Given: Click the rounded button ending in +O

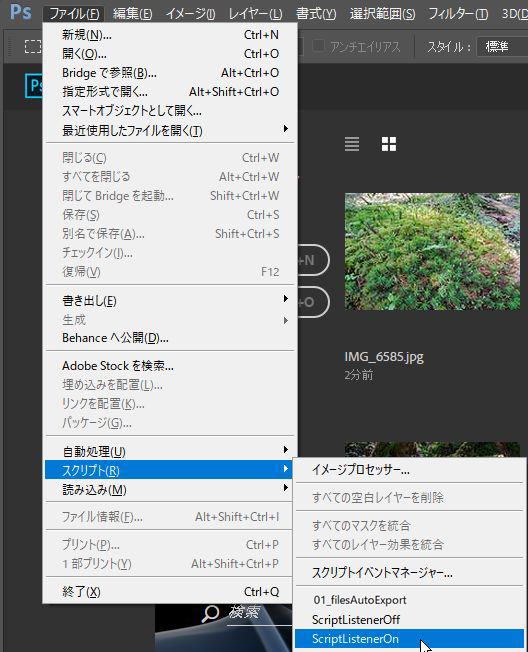Looking at the screenshot, I should click(313, 302).
